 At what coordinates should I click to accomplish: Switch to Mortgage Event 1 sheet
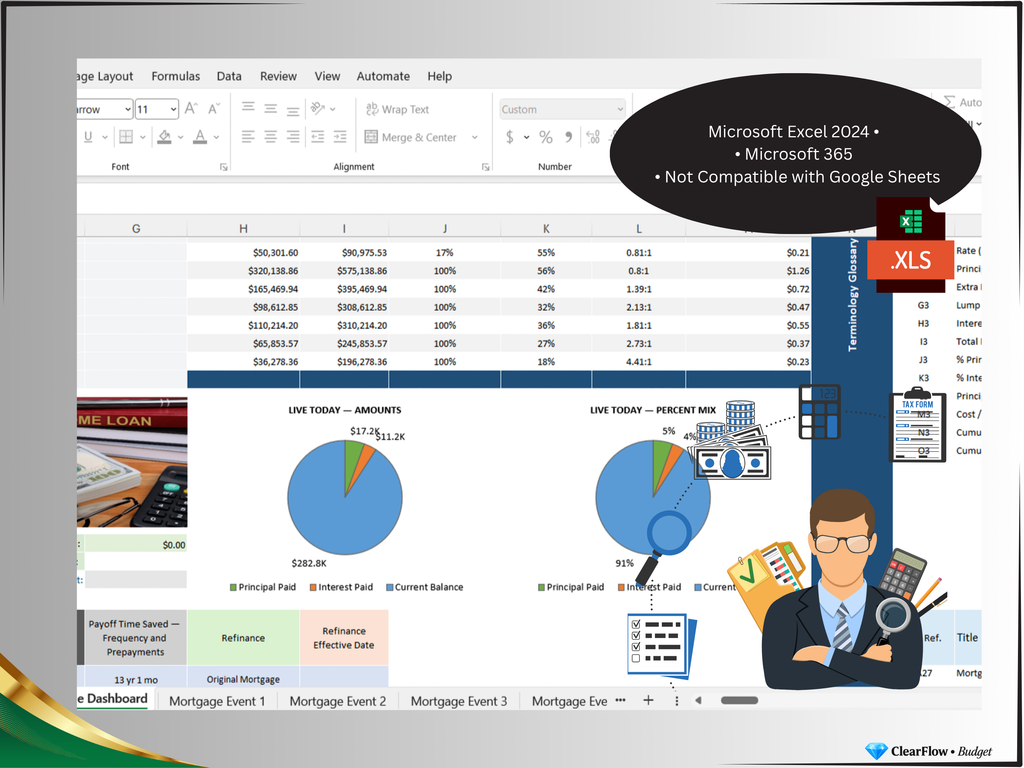click(217, 701)
